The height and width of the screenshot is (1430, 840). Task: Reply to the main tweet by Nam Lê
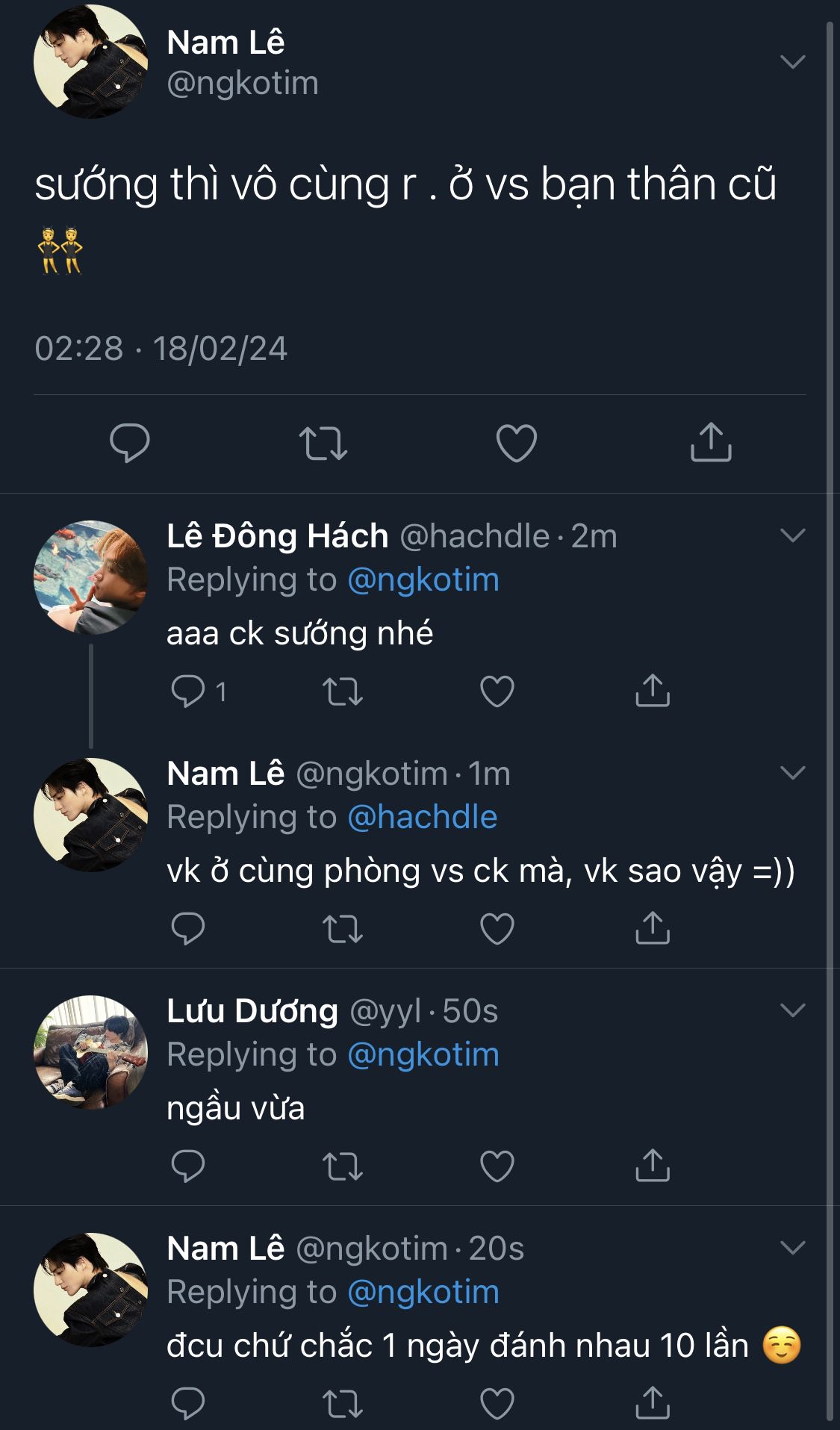point(129,443)
